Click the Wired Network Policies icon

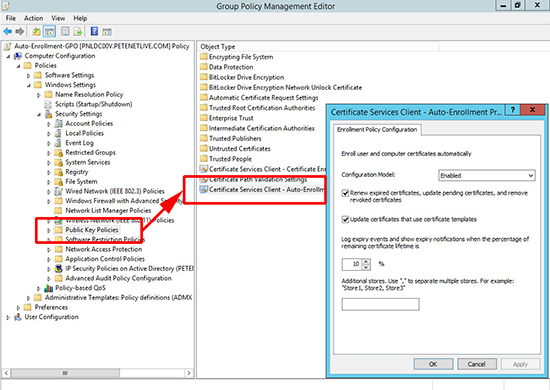click(59, 191)
